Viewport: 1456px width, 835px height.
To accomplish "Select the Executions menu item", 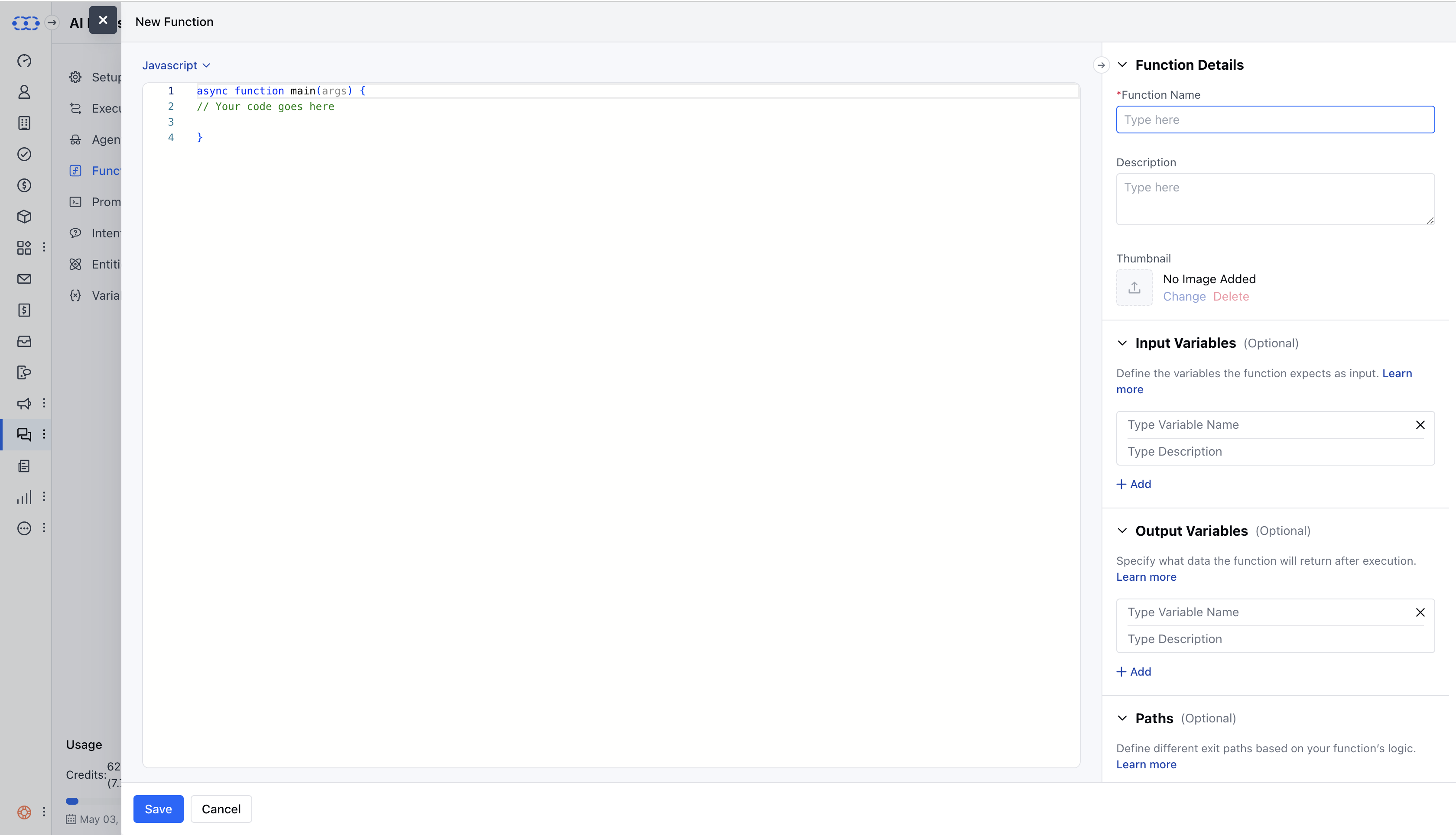I will click(94, 108).
